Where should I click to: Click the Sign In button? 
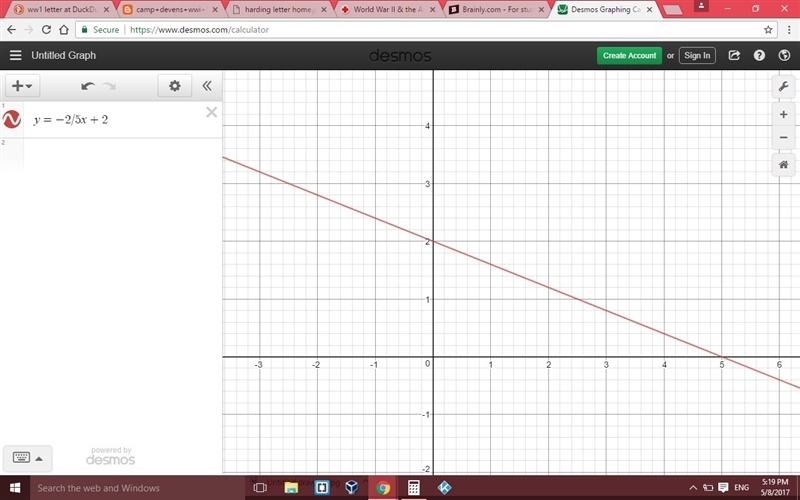click(697, 56)
